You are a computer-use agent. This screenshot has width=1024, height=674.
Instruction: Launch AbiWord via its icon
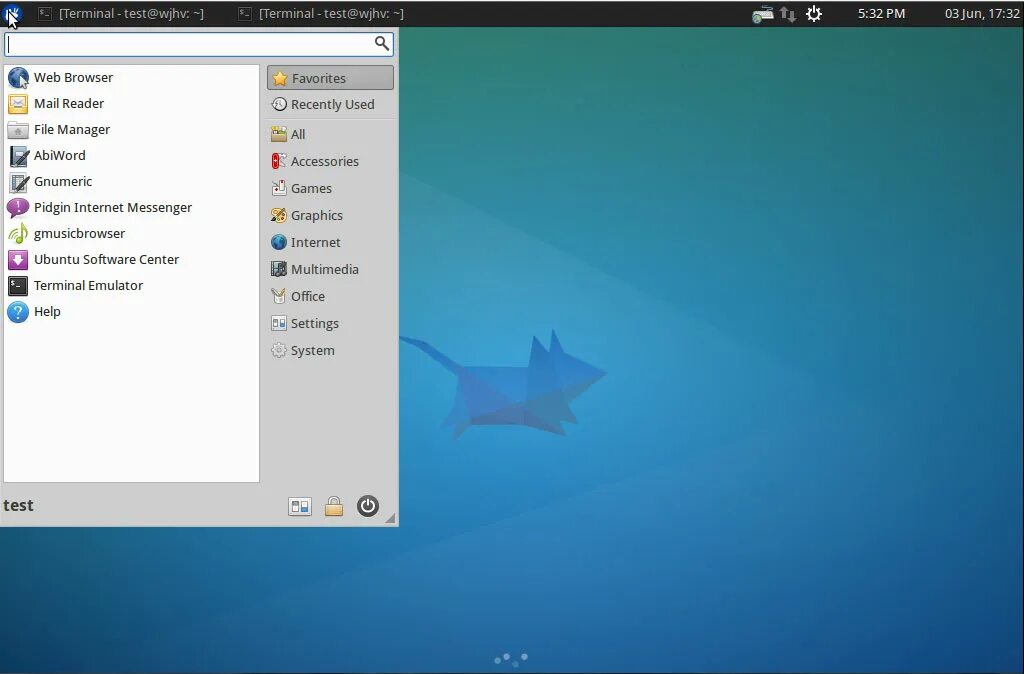18,156
